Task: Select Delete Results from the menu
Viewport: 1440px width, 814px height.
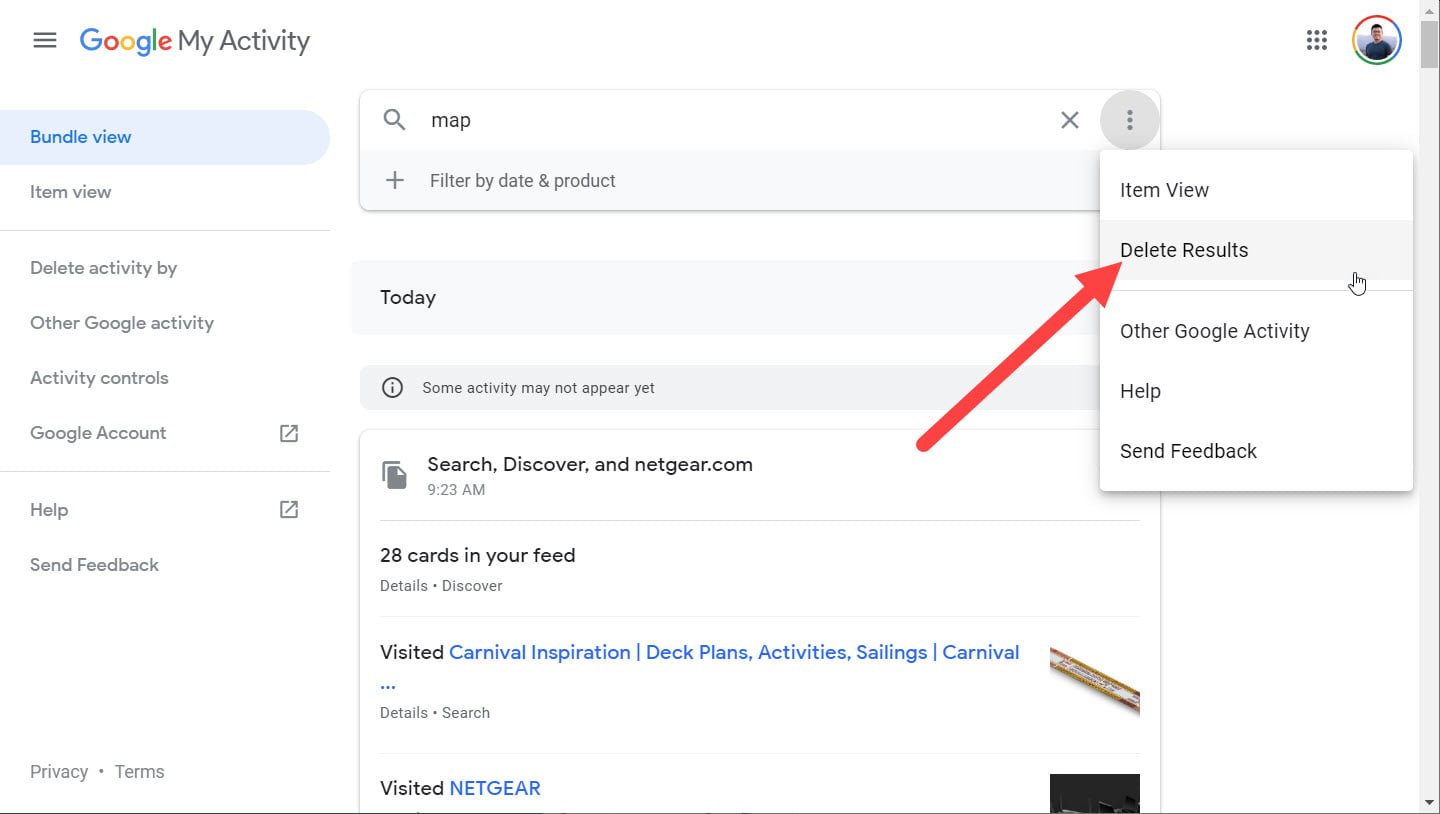Action: (x=1184, y=250)
